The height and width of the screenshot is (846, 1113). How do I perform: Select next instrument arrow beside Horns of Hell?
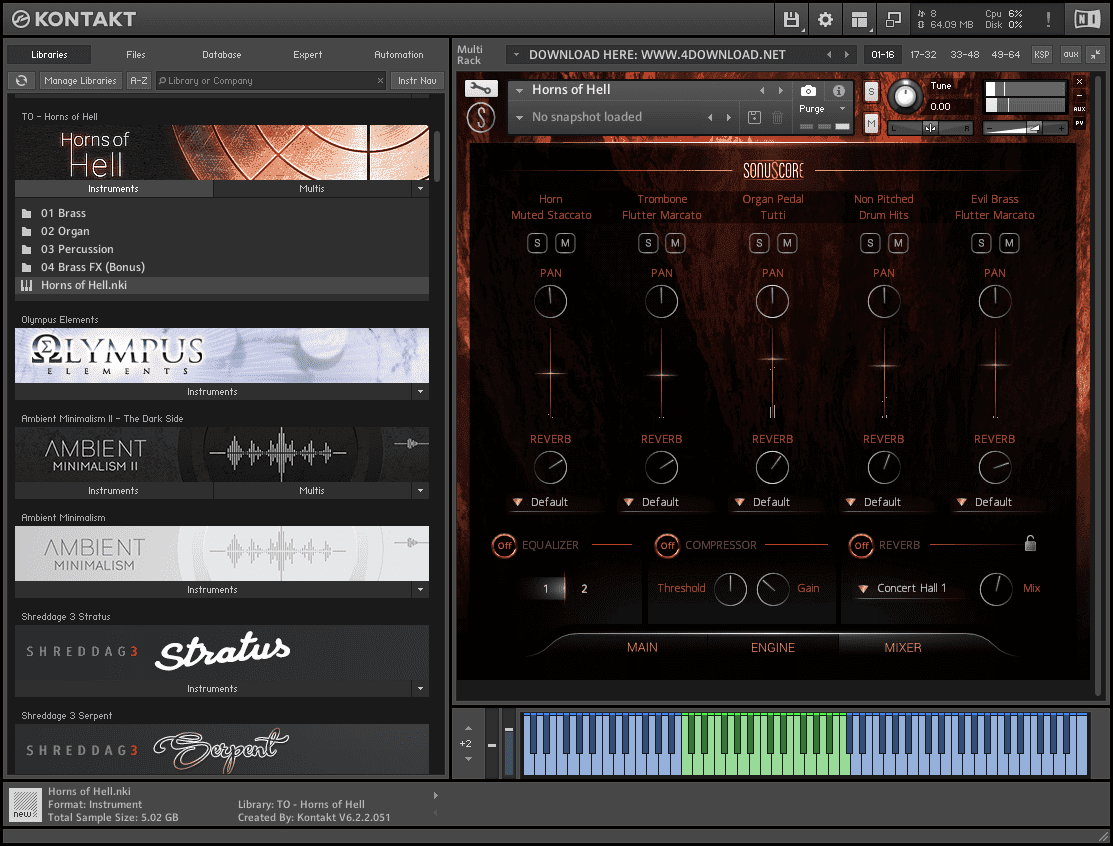[x=781, y=90]
